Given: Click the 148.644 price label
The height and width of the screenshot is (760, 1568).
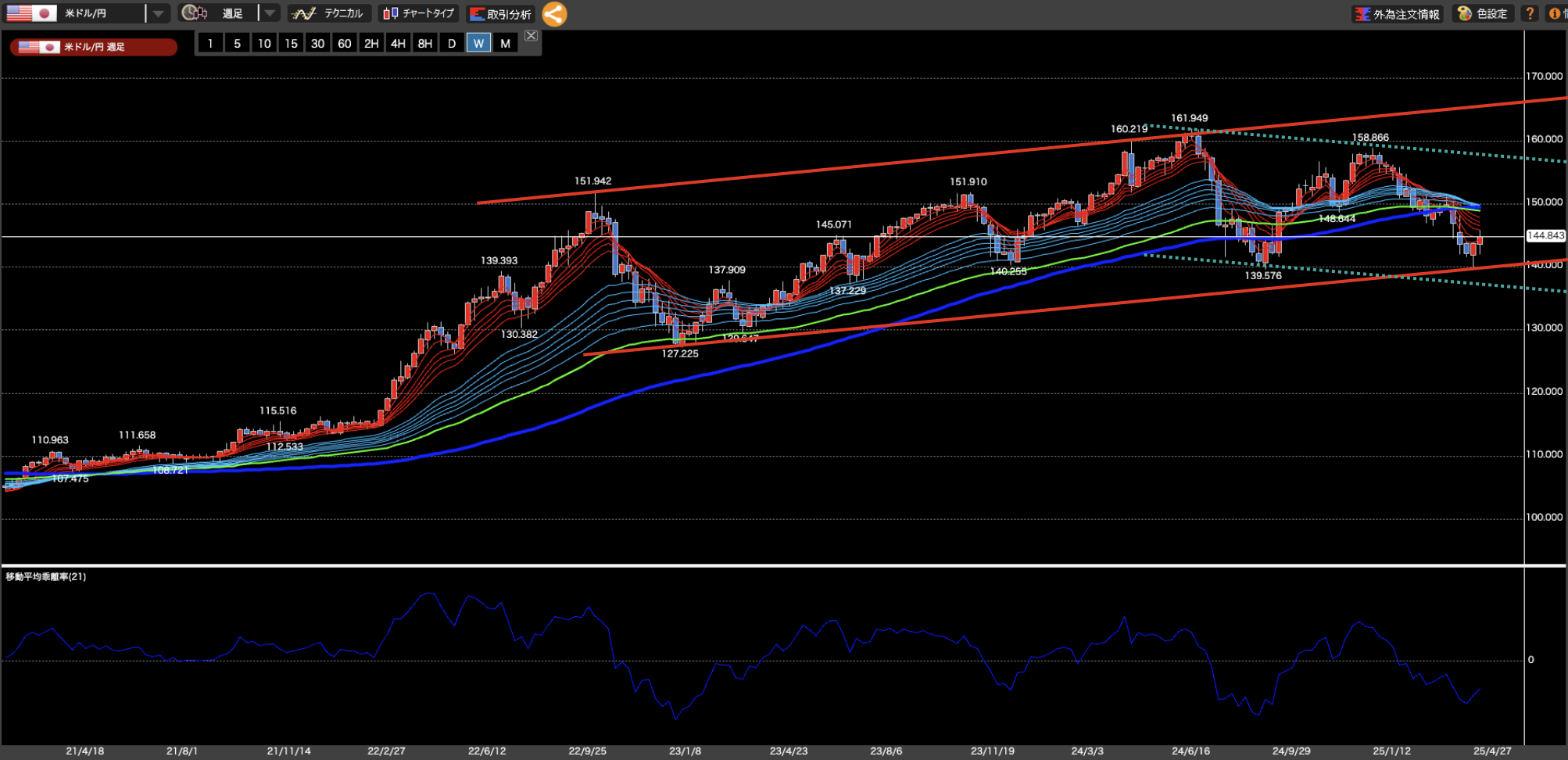Looking at the screenshot, I should click(1337, 219).
